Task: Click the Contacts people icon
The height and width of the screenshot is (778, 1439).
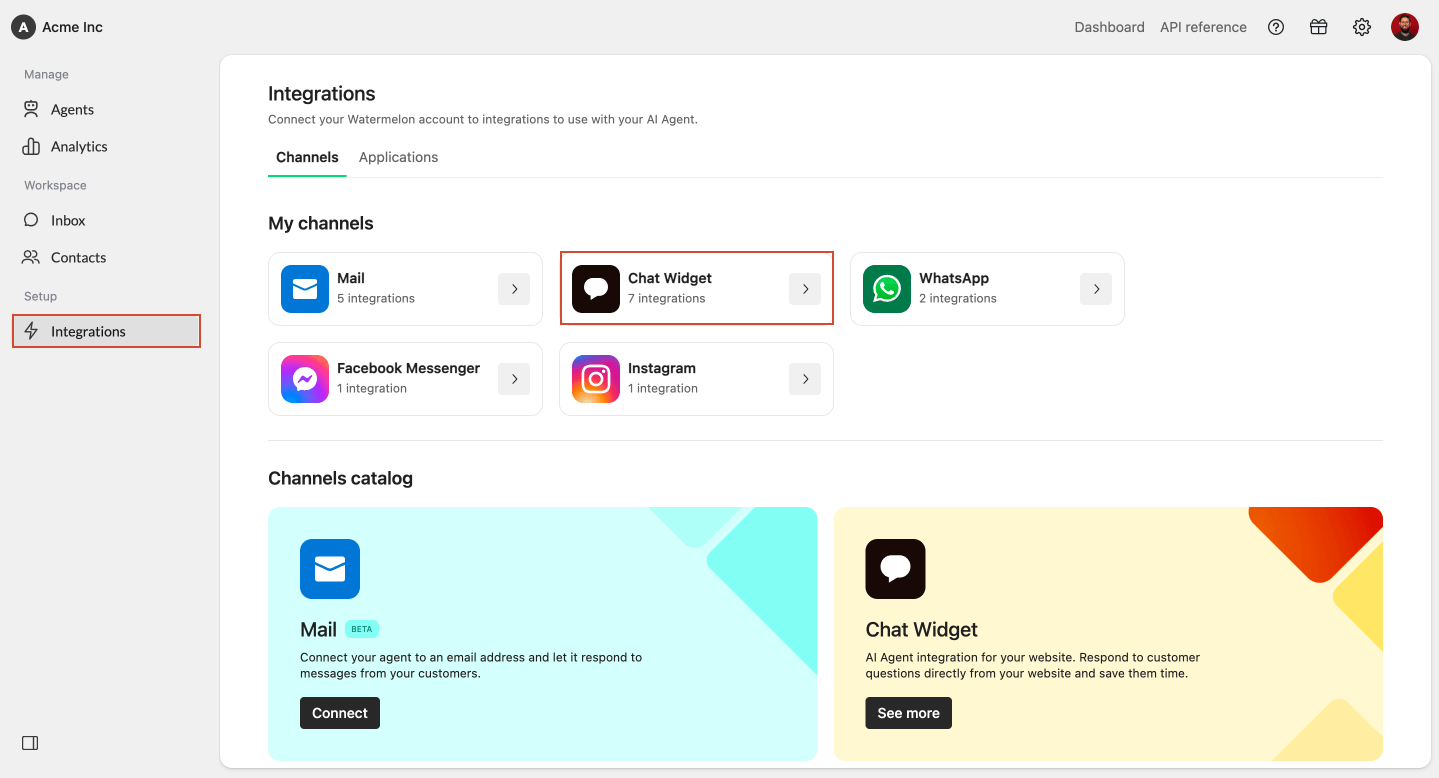Action: (31, 257)
